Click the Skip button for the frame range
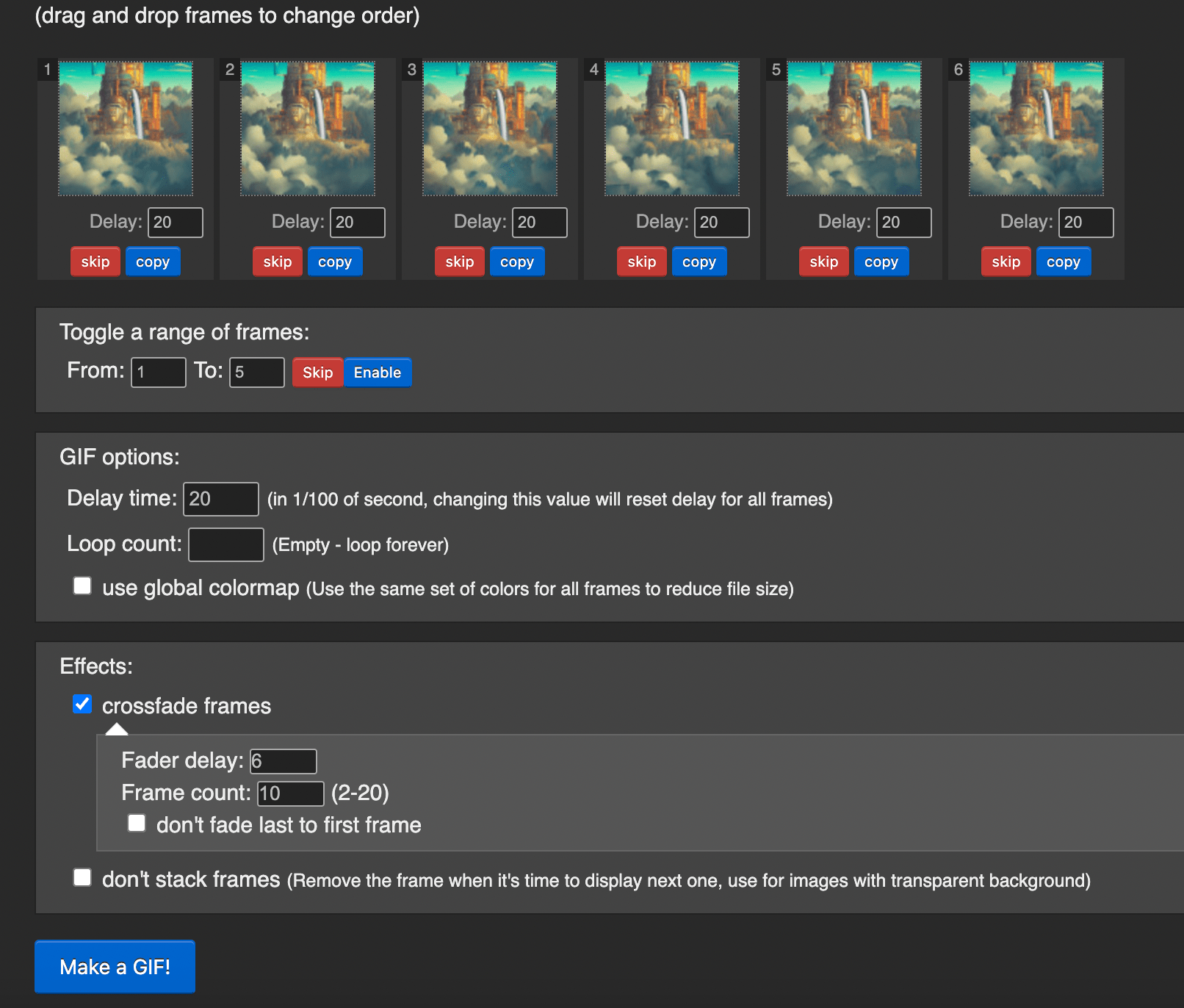 (x=317, y=372)
